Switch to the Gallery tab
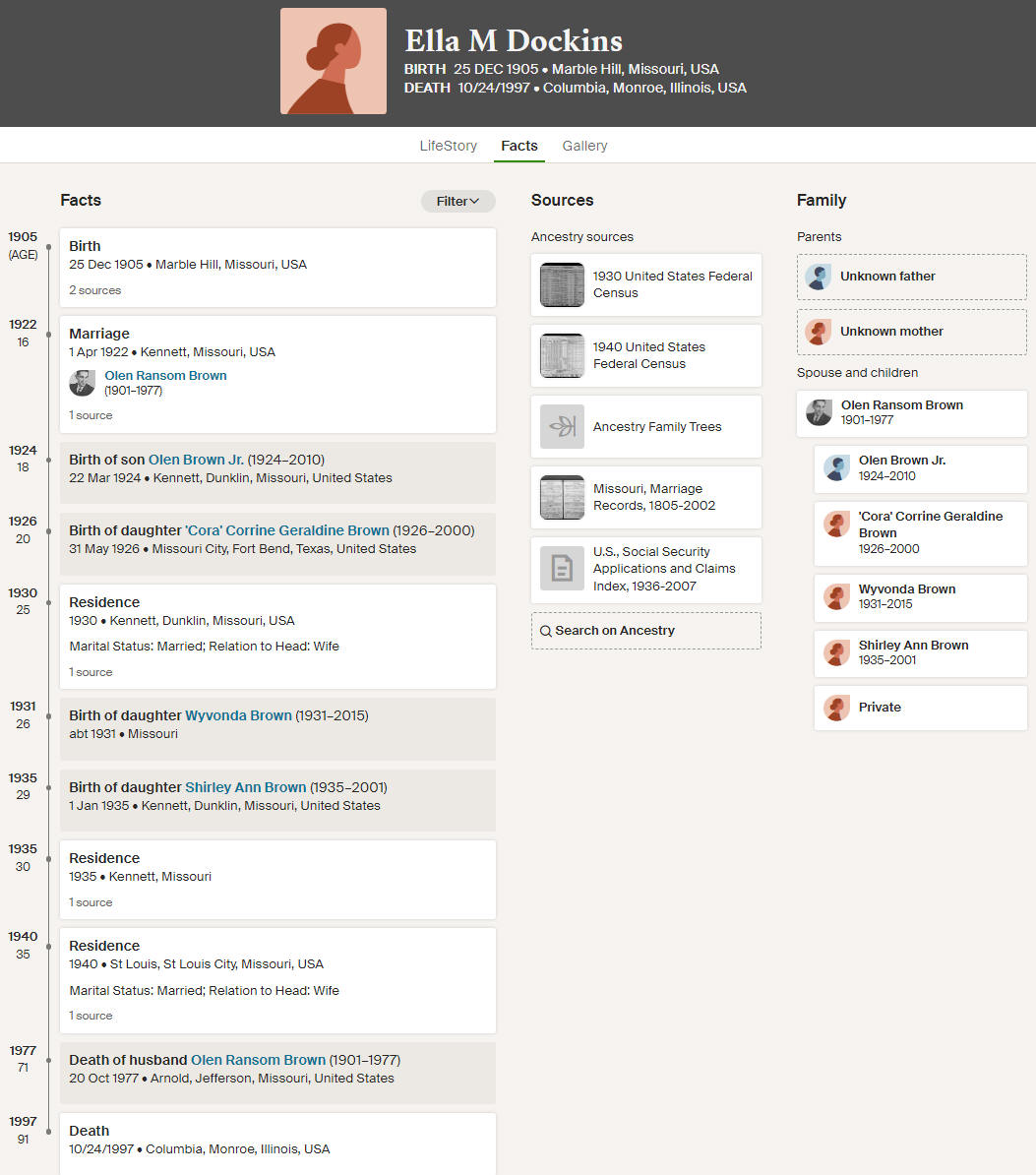Viewport: 1036px width, 1175px height. click(584, 146)
